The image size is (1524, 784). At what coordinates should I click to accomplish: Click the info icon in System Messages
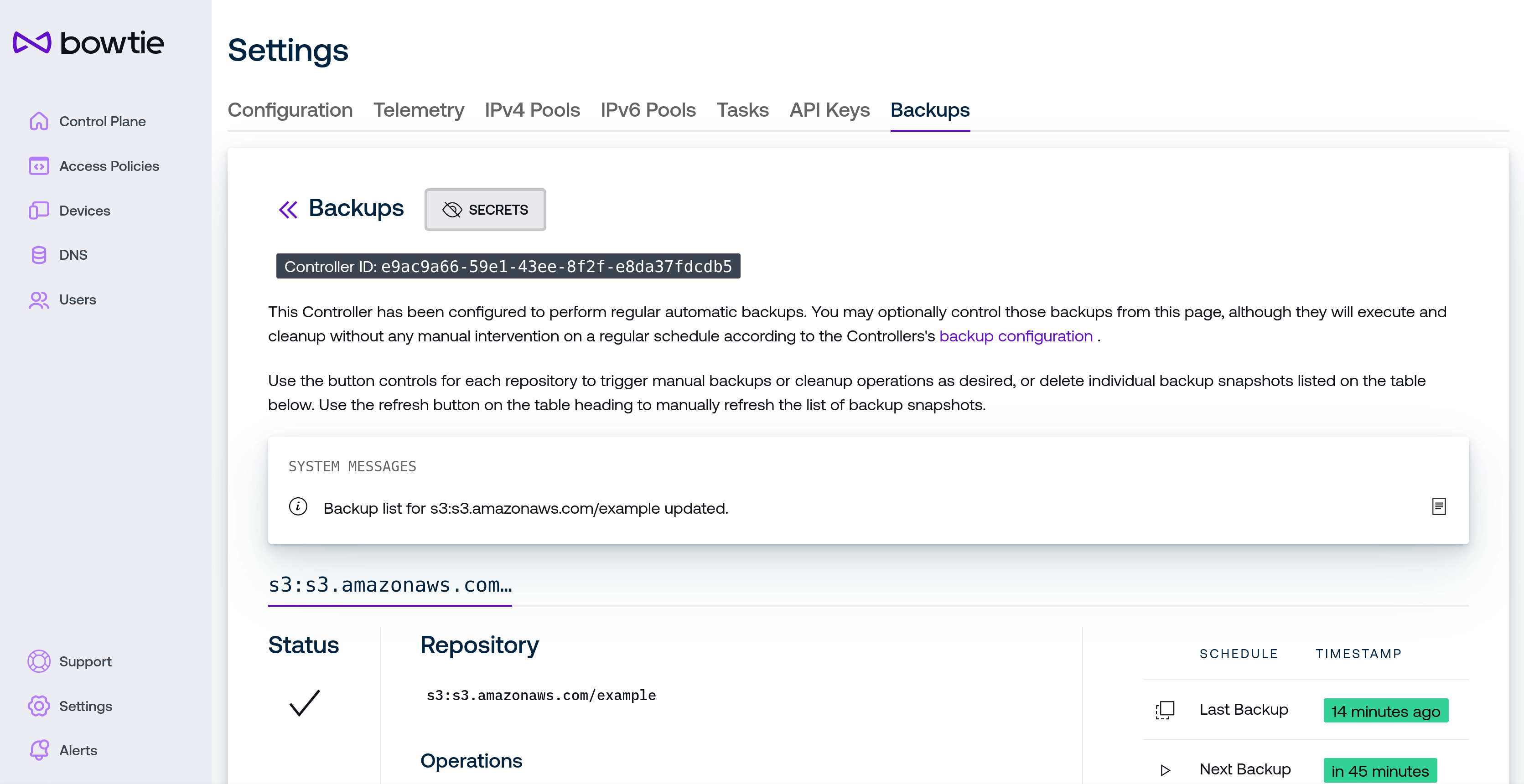tap(298, 507)
